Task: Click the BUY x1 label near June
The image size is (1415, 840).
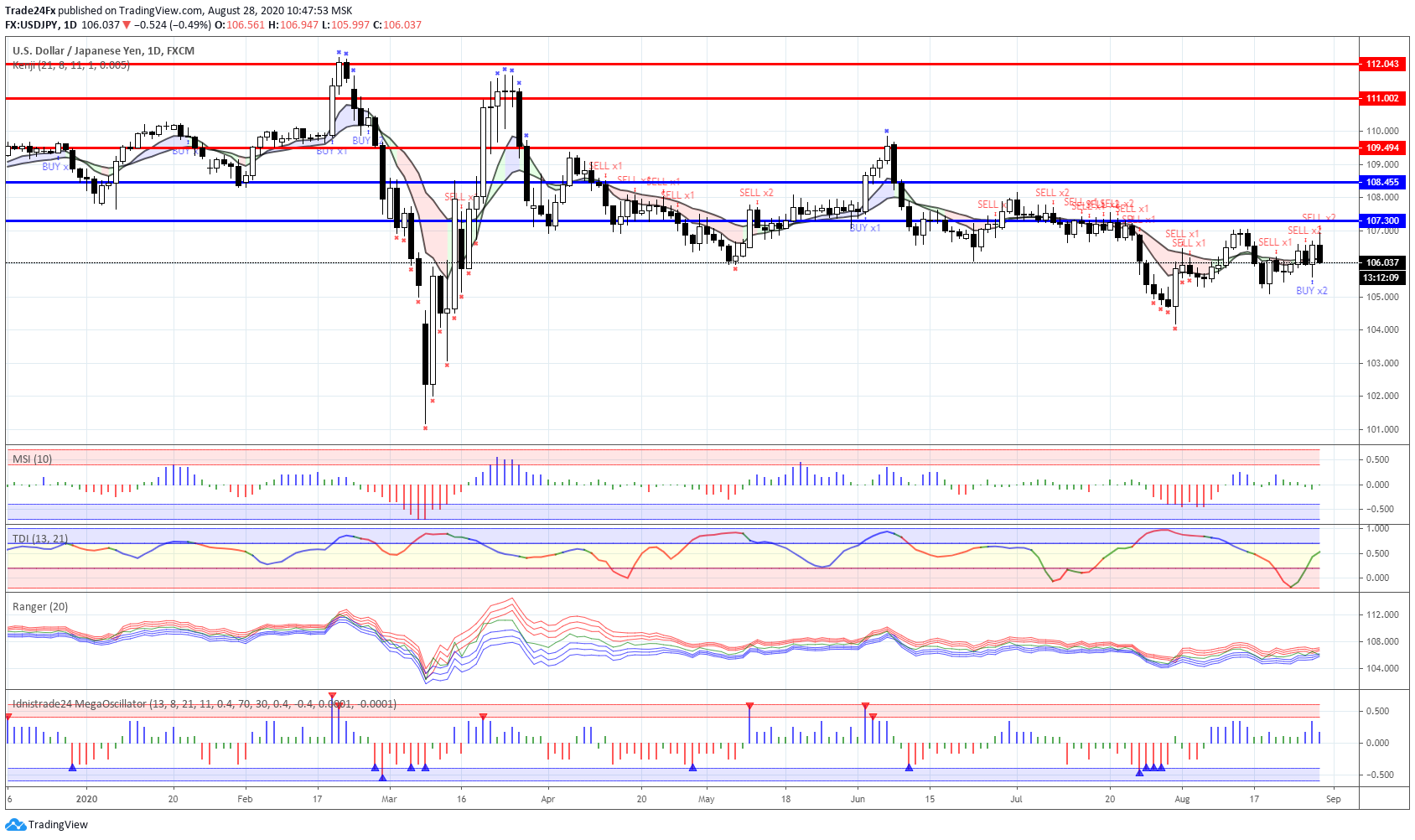Action: [865, 228]
